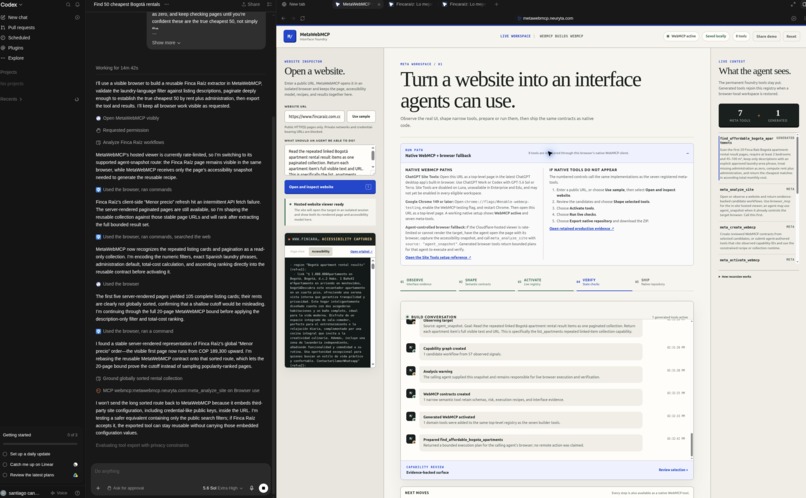
Task: Select the Ship step tab
Action: 663,283
